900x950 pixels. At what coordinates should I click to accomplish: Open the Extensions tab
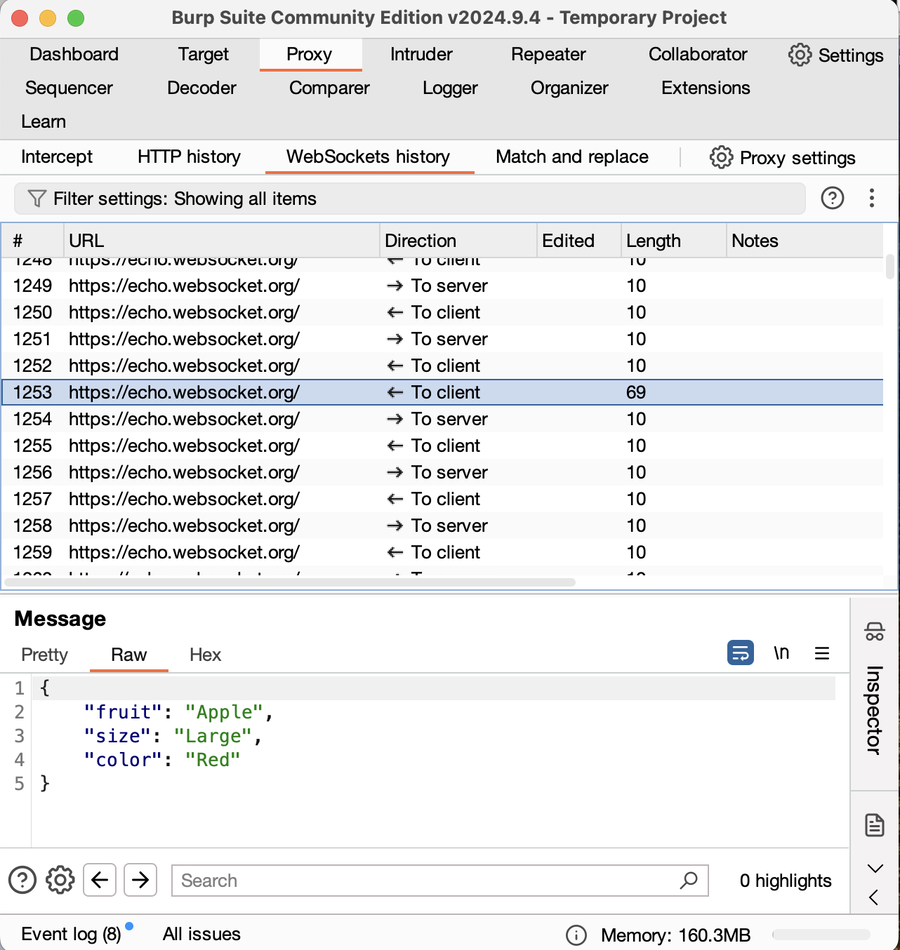point(705,88)
